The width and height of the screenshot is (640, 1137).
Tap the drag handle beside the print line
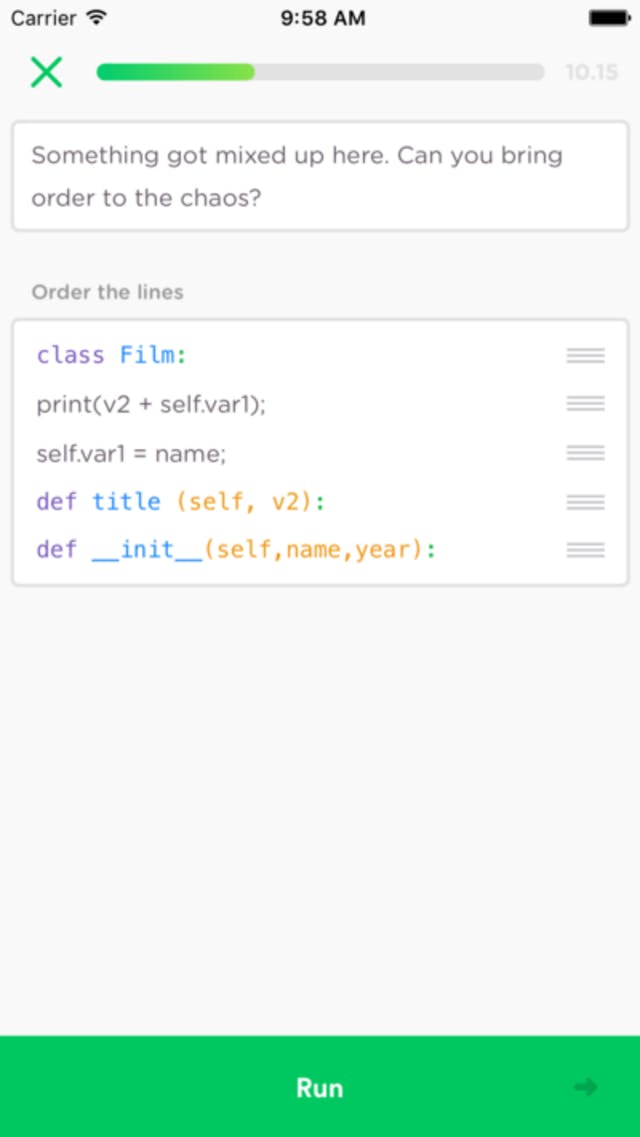(x=585, y=404)
